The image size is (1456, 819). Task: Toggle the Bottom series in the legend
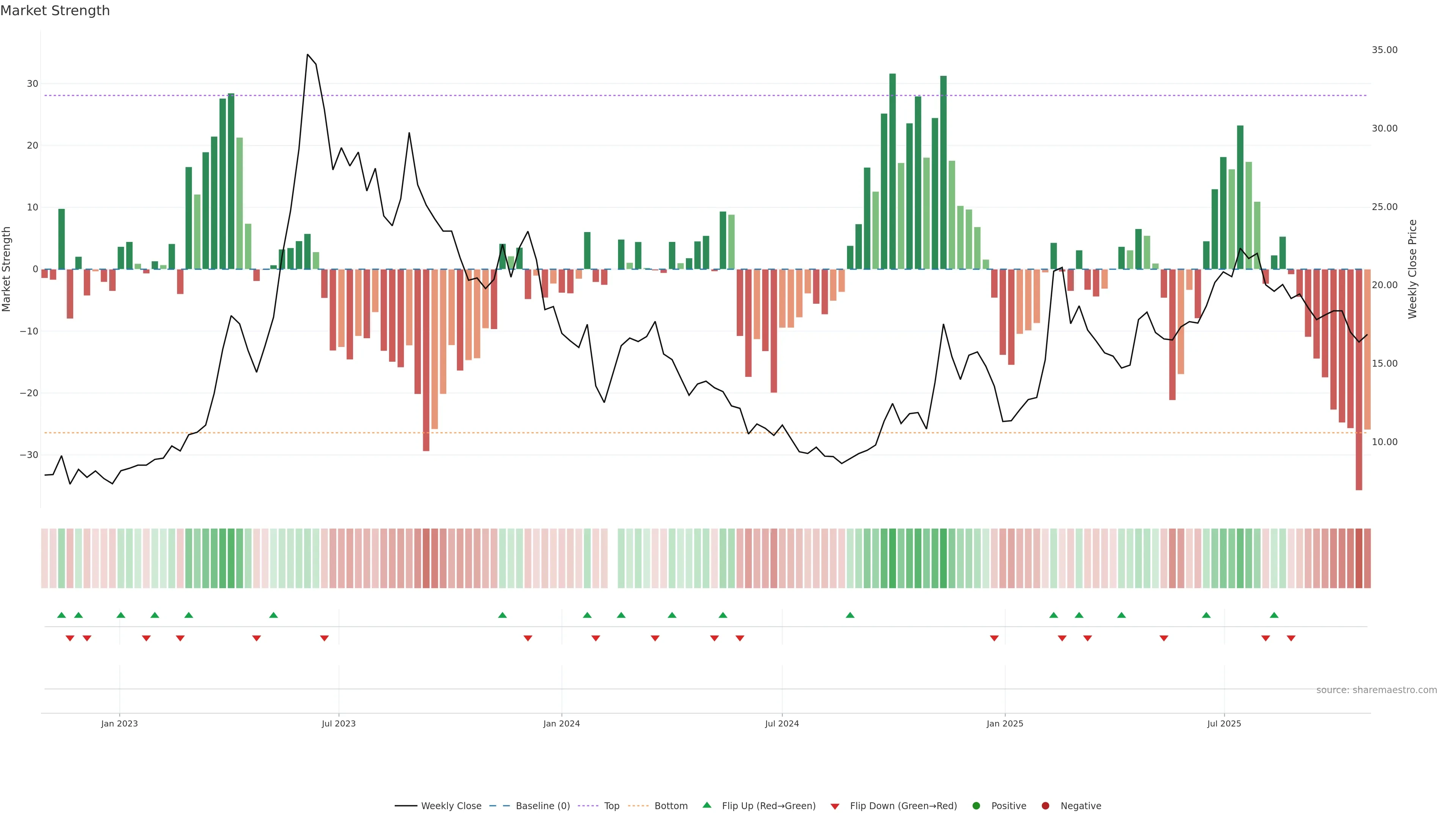tap(671, 806)
